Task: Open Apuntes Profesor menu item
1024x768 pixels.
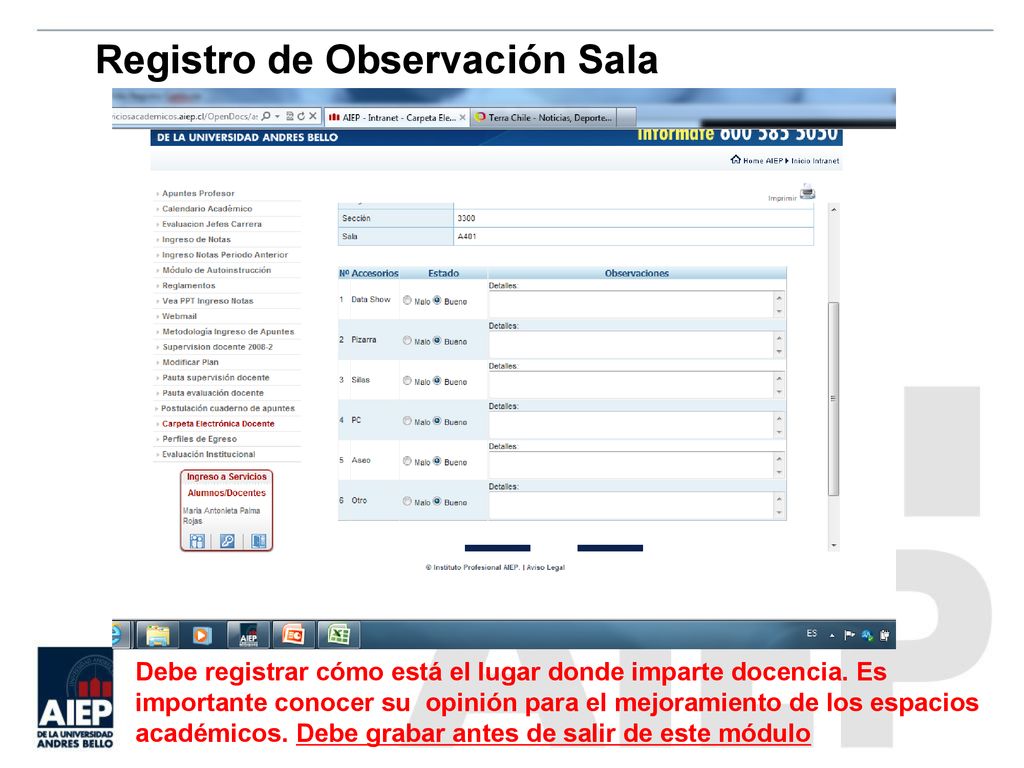Action: pyautogui.click(x=198, y=193)
